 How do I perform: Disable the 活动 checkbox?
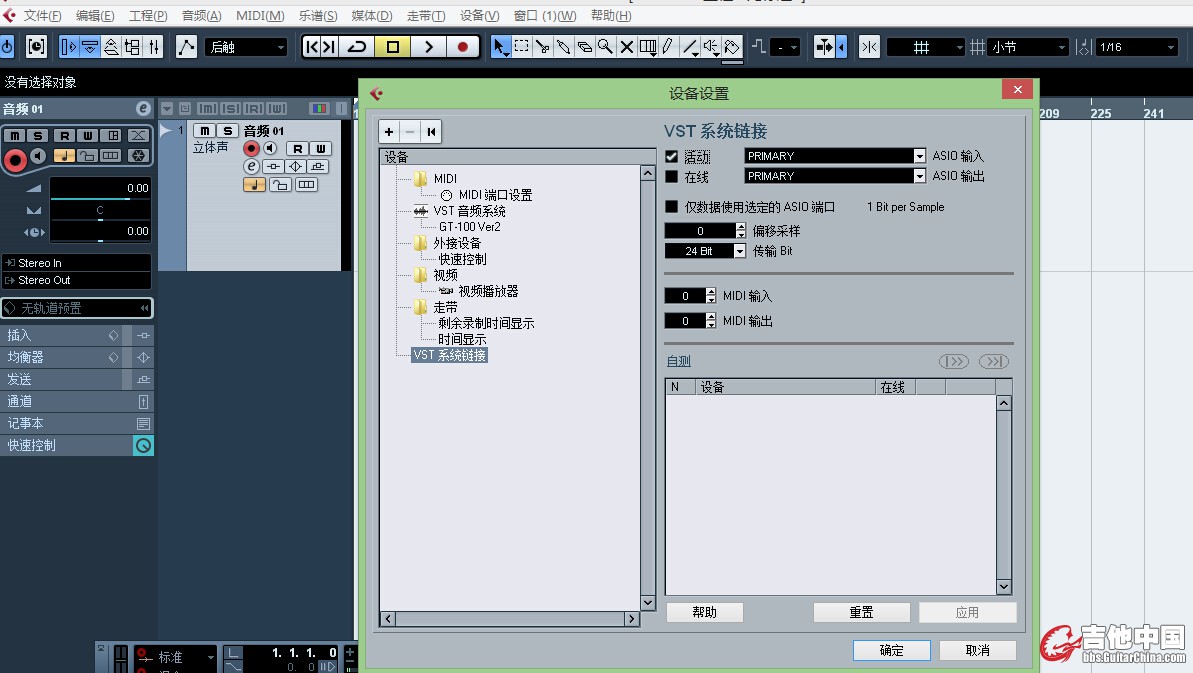click(x=672, y=157)
